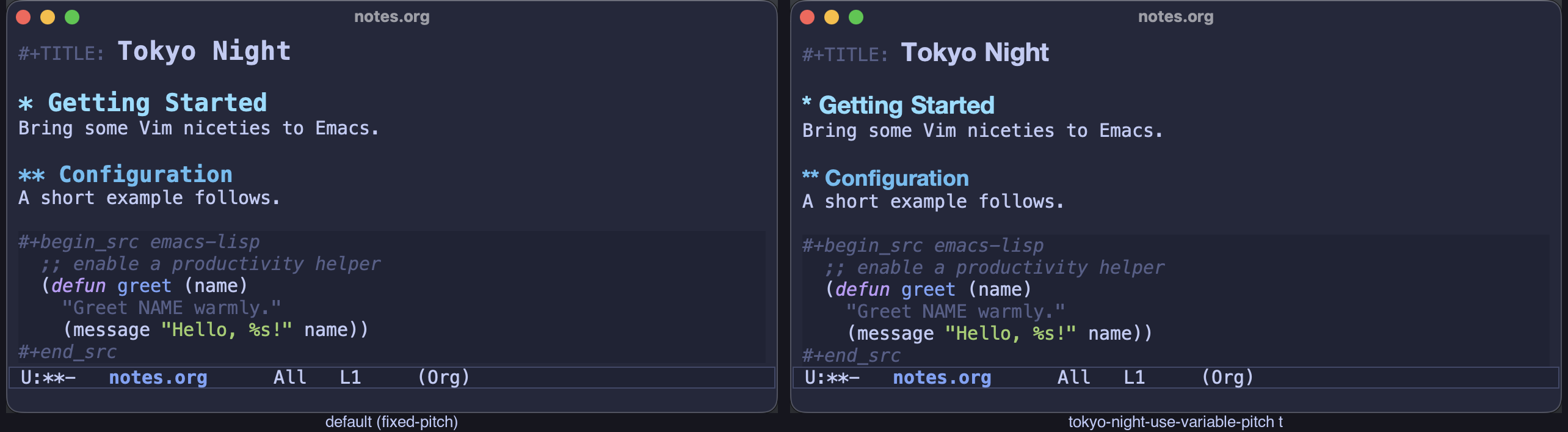Click the #+end_src line in left window
Image resolution: width=1568 pixels, height=432 pixels.
[67, 352]
